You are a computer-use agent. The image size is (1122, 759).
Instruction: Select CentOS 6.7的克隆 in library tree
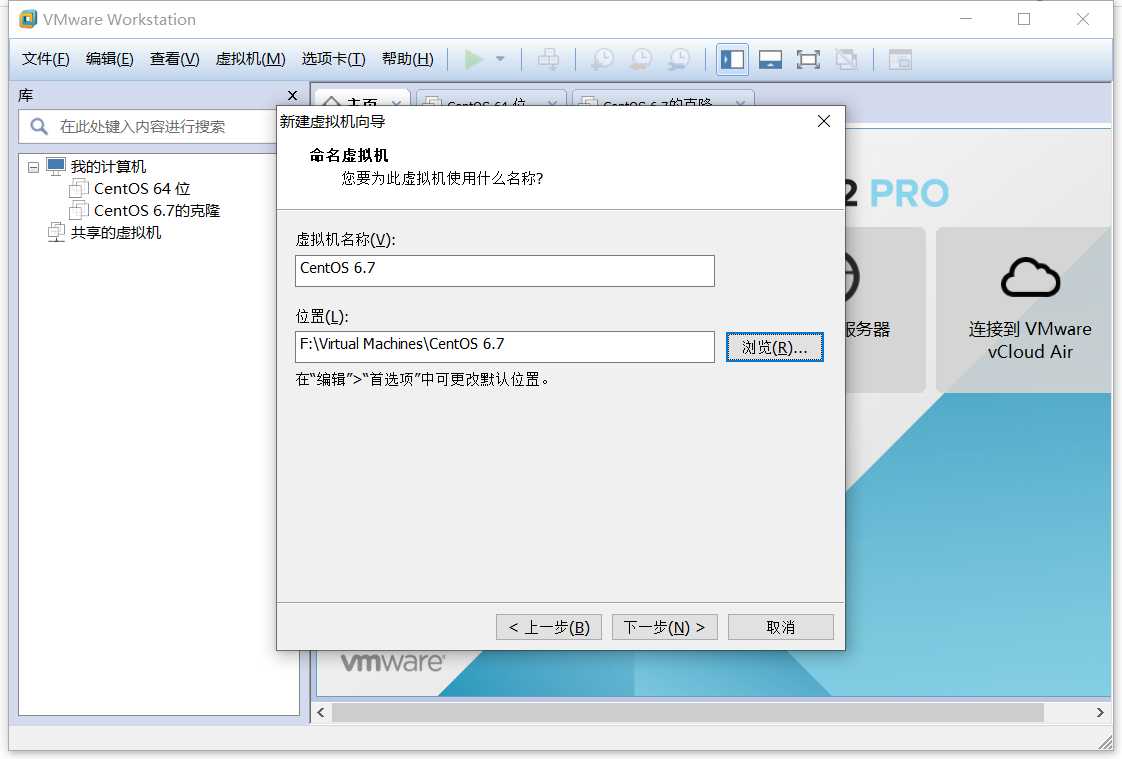(x=157, y=211)
